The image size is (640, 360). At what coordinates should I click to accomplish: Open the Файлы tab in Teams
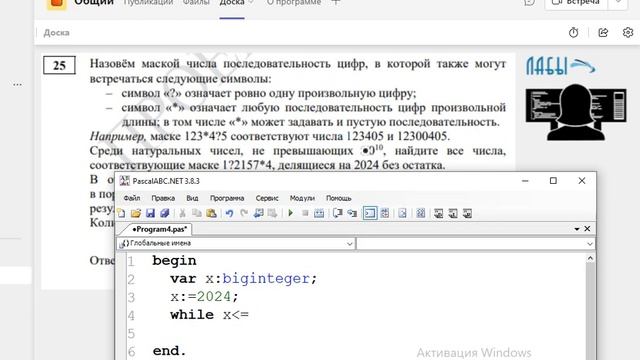pos(196,2)
